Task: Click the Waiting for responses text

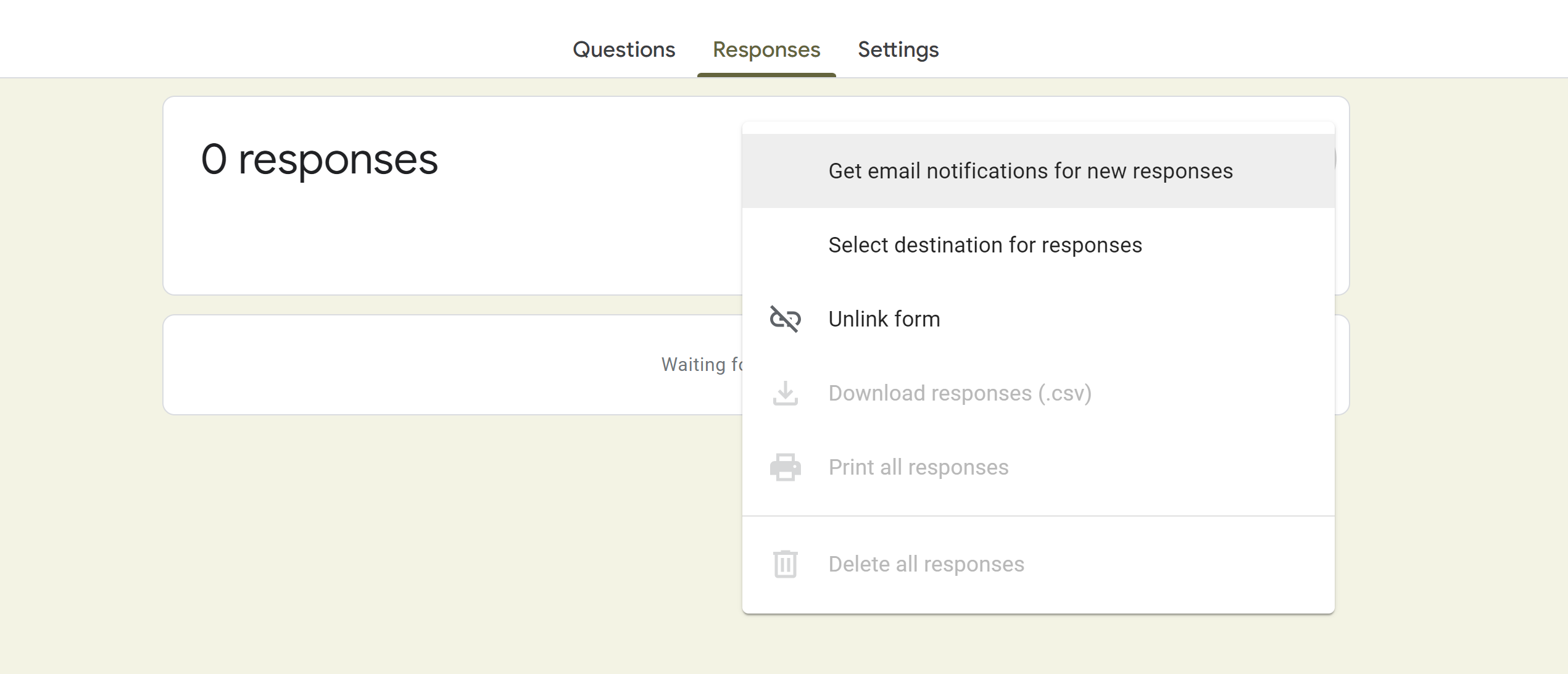Action: click(x=702, y=365)
